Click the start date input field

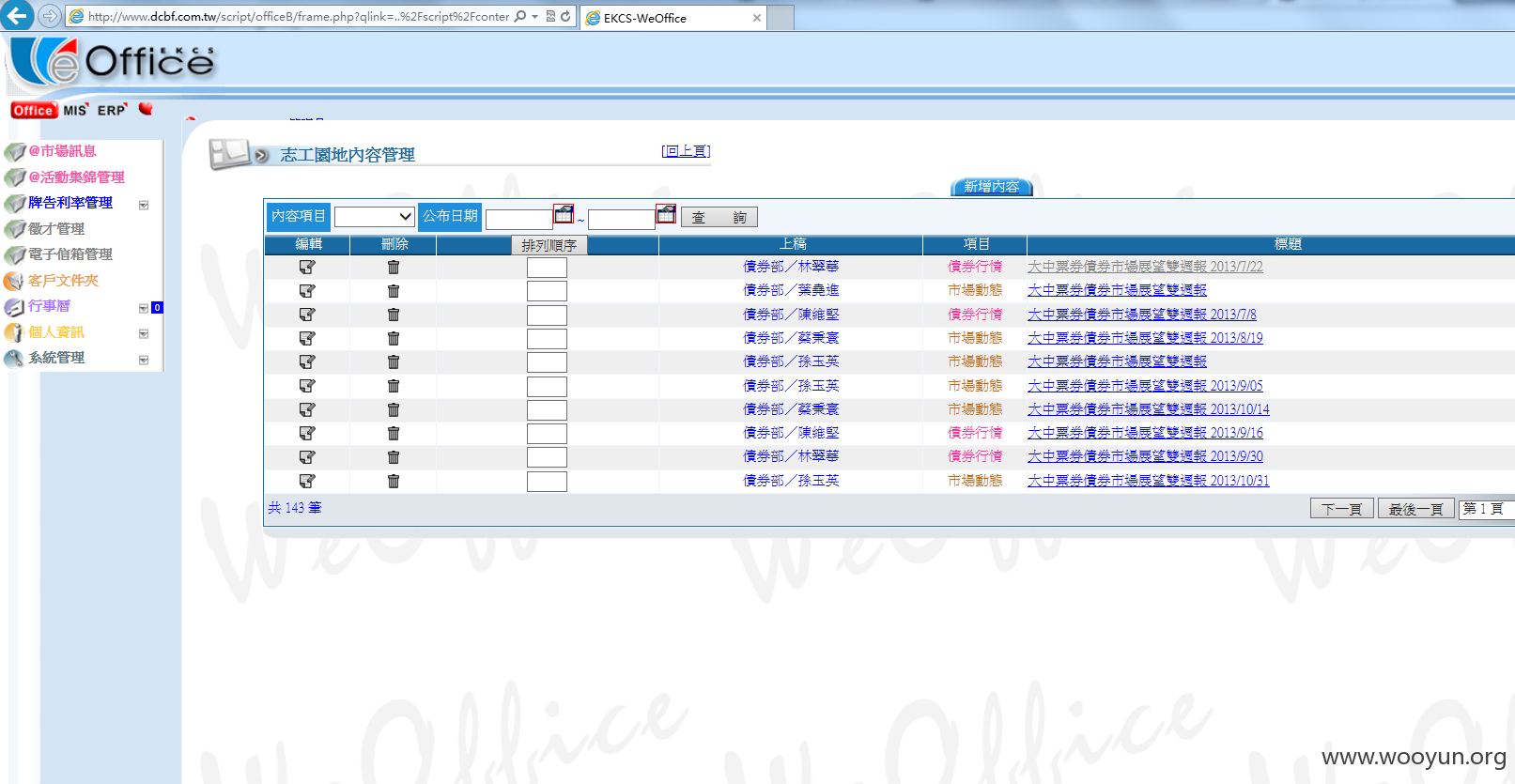[x=519, y=219]
